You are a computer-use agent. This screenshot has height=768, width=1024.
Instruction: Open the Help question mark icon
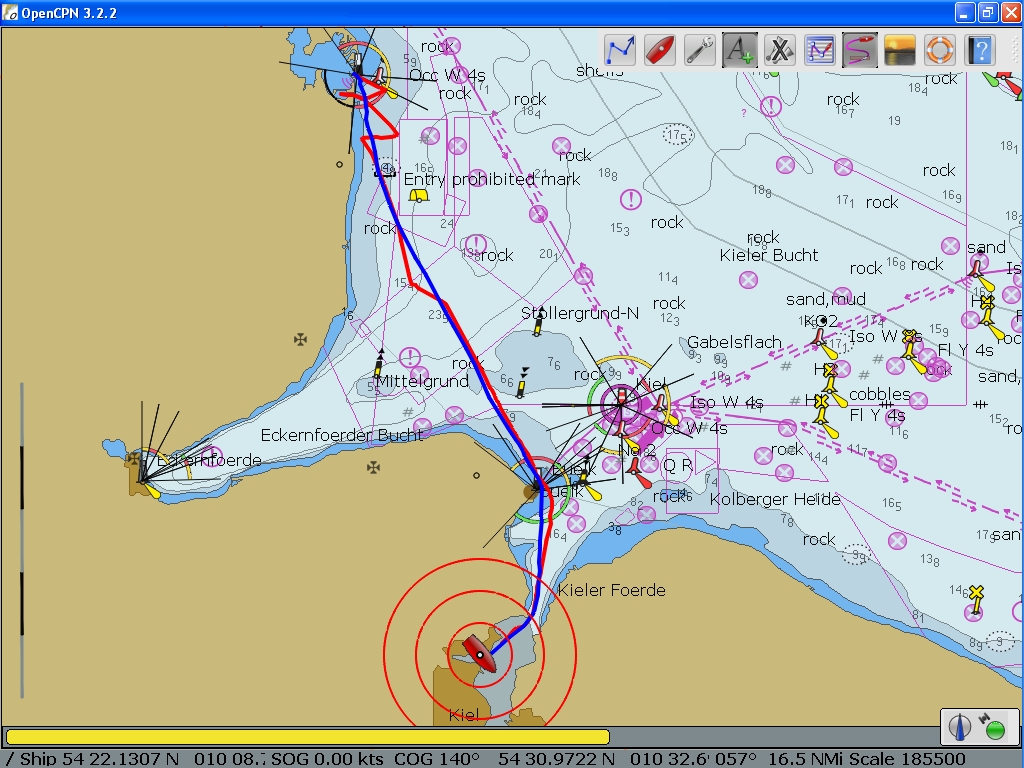(980, 49)
